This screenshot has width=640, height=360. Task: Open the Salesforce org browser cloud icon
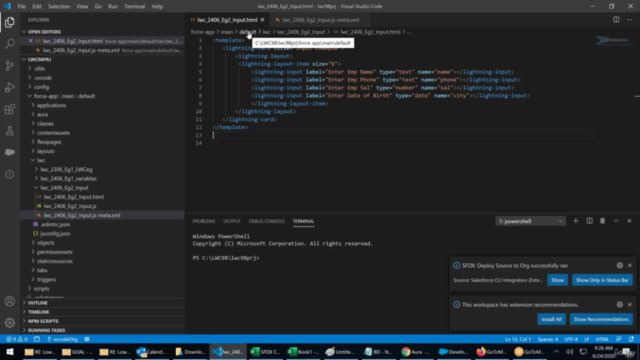[10, 152]
